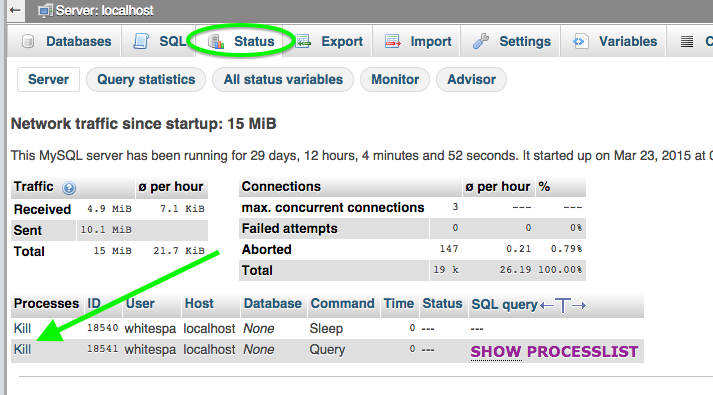Sort processes by Host column
Image resolution: width=713 pixels, height=395 pixels.
coord(199,303)
